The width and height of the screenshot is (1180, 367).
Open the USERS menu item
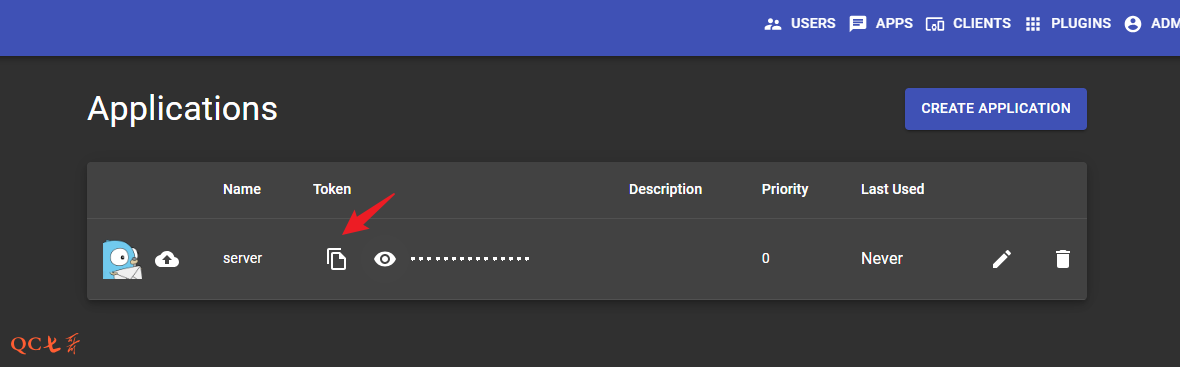(x=813, y=23)
